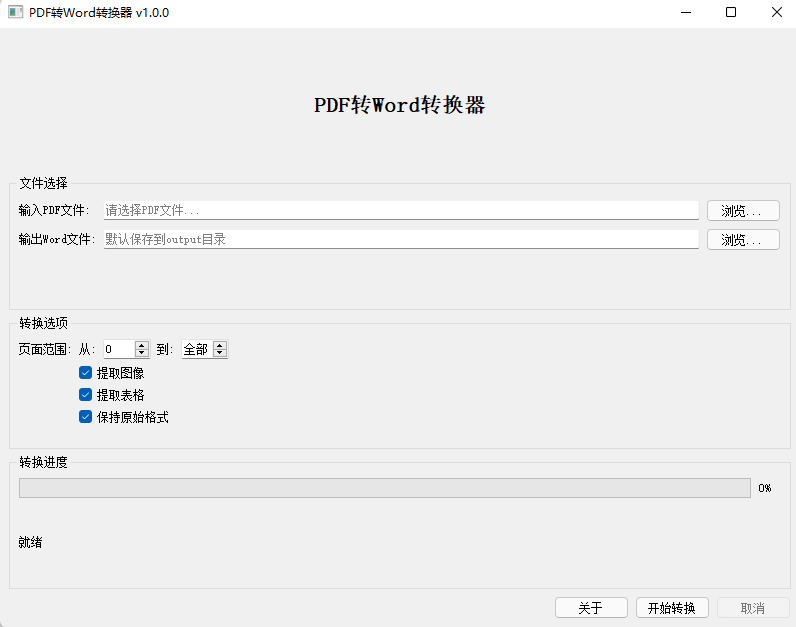Click the PDF转Word转换器 heading
The width and height of the screenshot is (796, 627).
pyautogui.click(x=400, y=106)
